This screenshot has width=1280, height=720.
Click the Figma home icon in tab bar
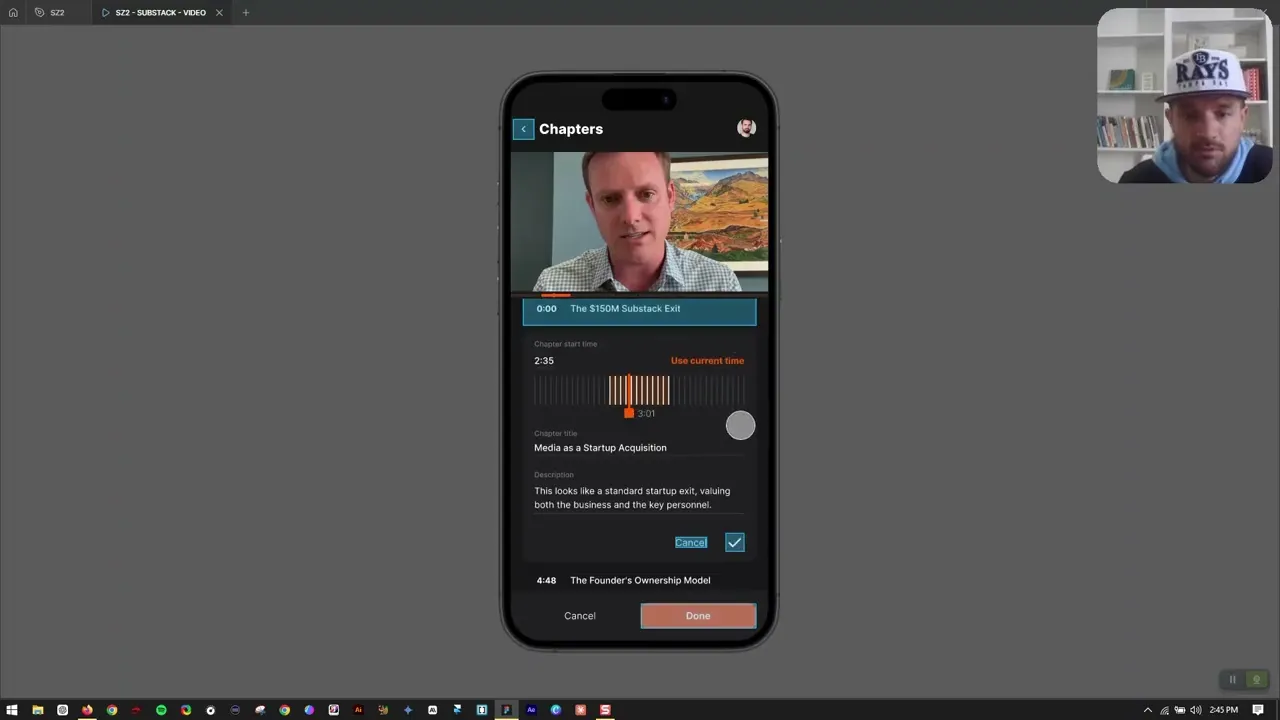click(x=13, y=12)
